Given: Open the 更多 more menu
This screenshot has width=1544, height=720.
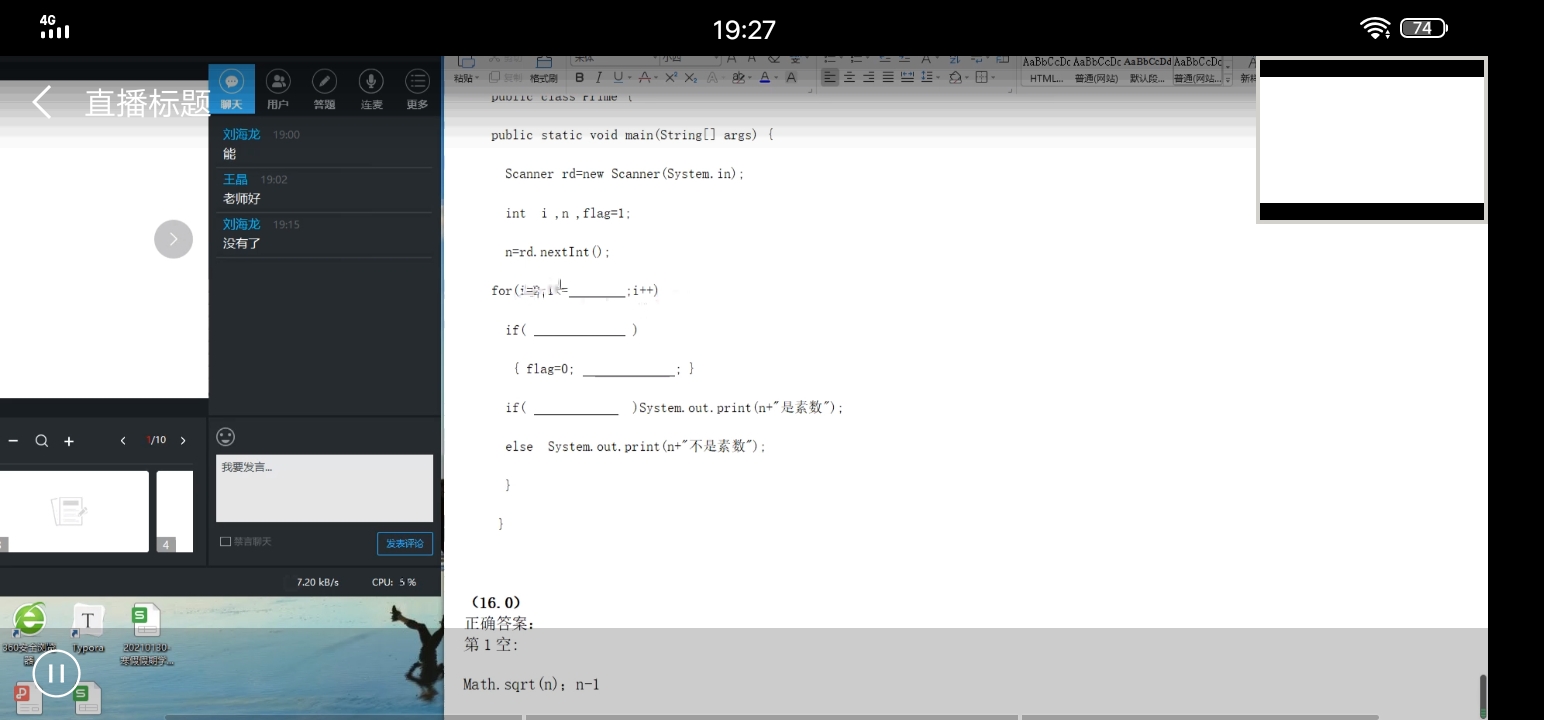Looking at the screenshot, I should pyautogui.click(x=417, y=89).
